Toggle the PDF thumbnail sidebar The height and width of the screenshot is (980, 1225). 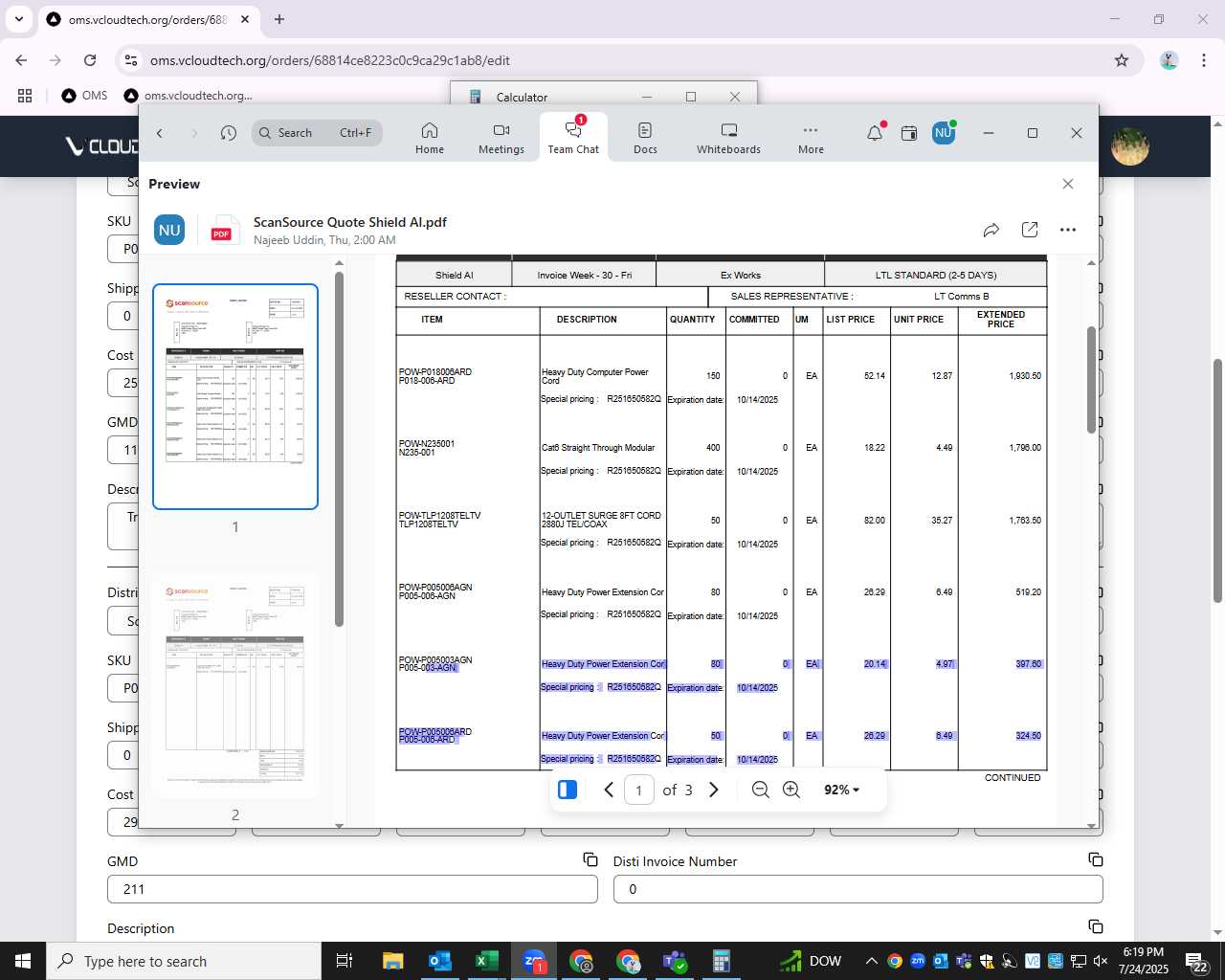click(x=567, y=790)
